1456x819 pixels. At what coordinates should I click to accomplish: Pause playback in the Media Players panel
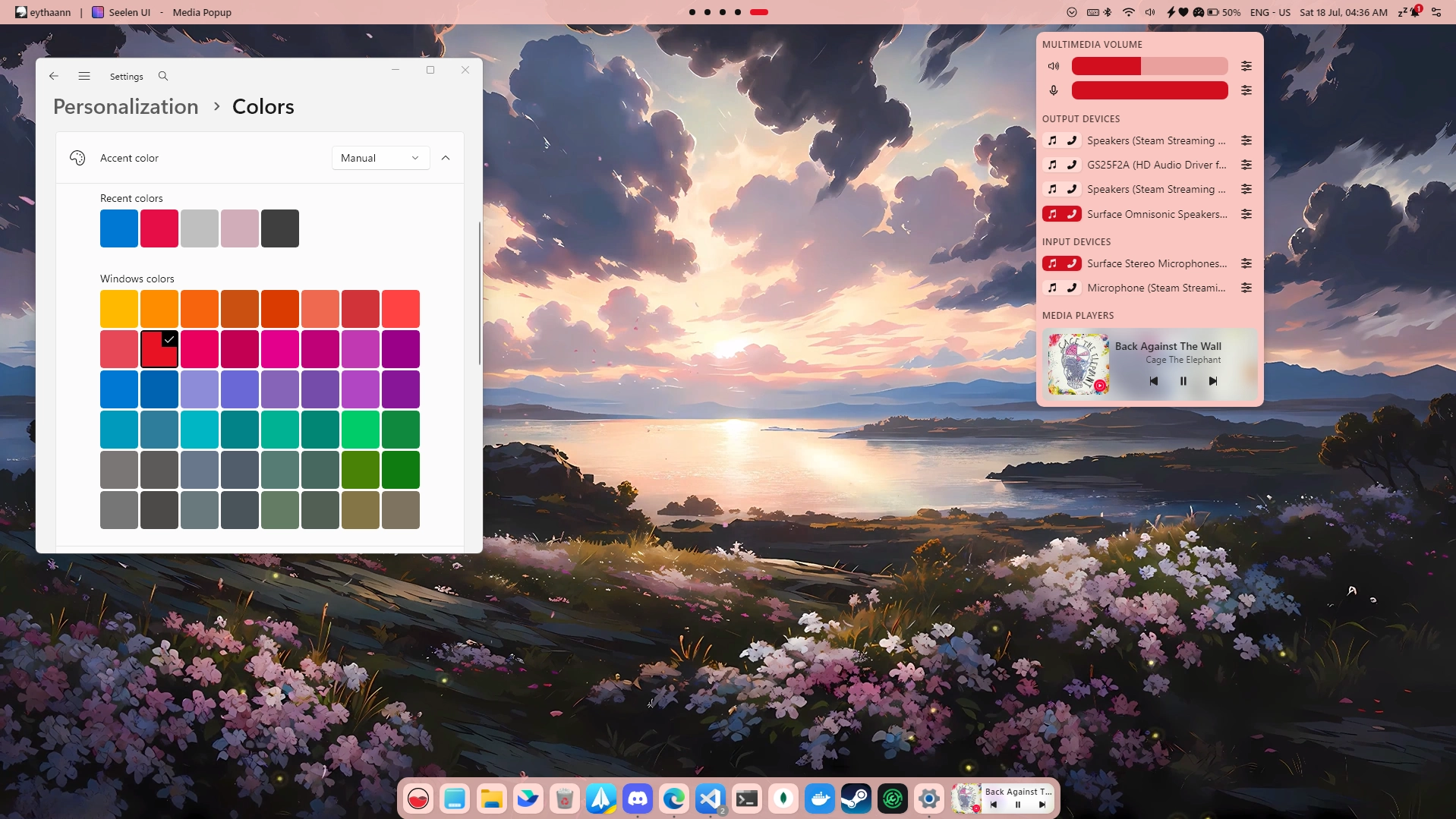1183,381
